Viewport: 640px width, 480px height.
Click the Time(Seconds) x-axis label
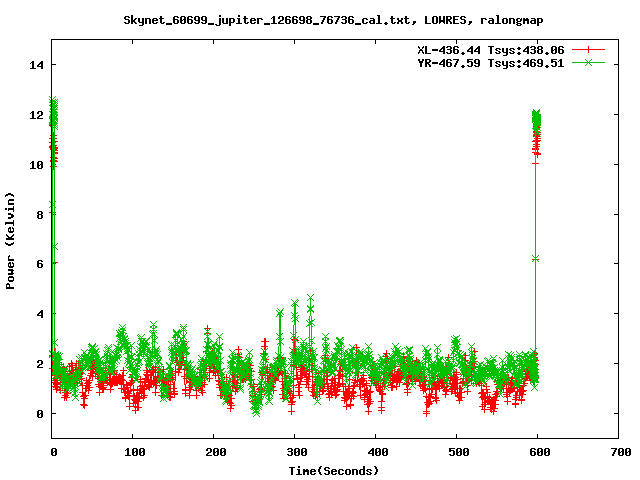pos(334,471)
